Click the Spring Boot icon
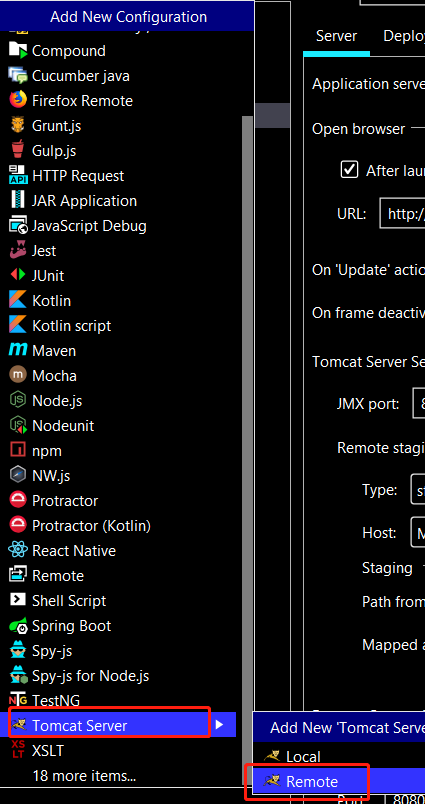Viewport: 425px width, 804px height. [18, 626]
